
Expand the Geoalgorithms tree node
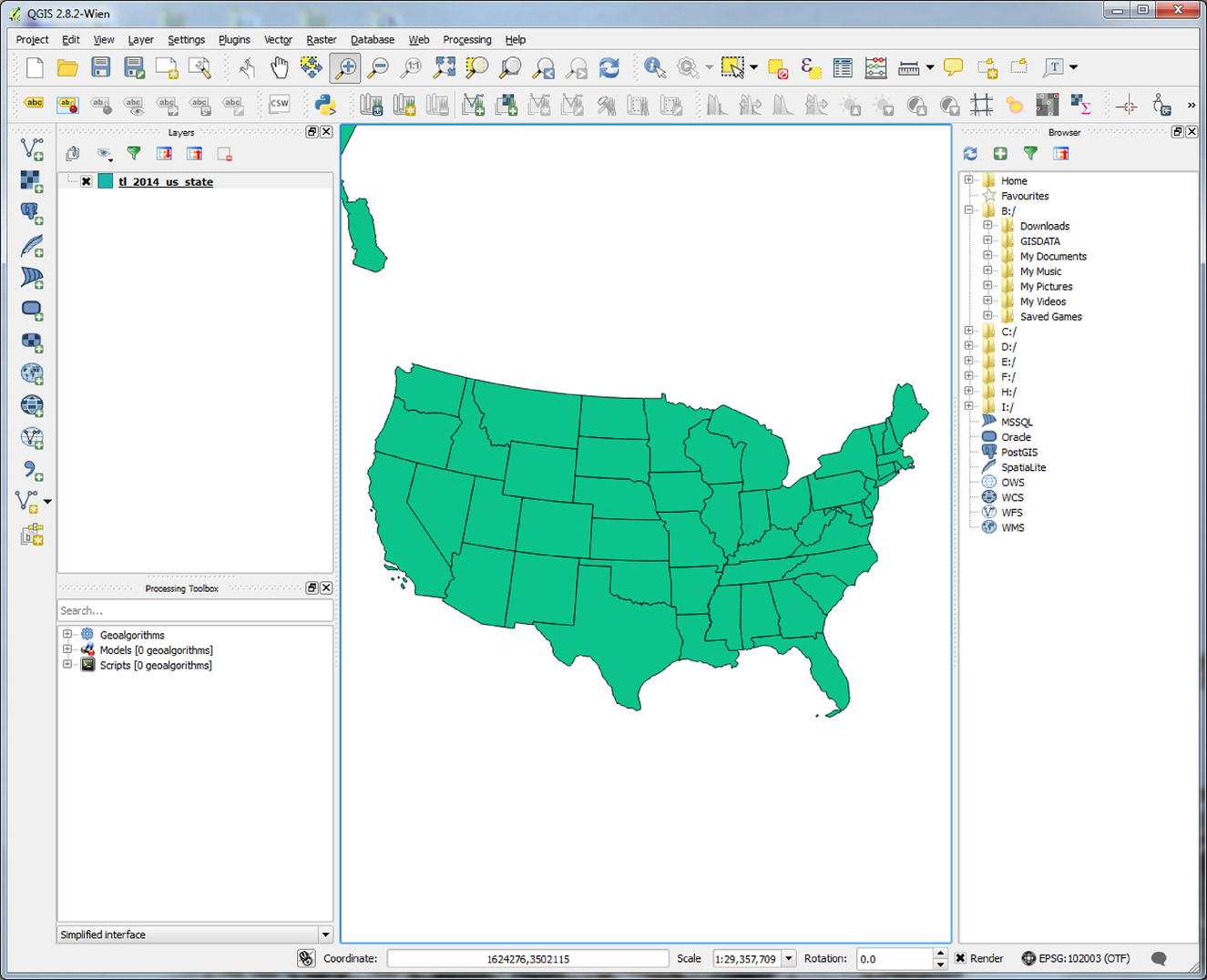pyautogui.click(x=67, y=635)
